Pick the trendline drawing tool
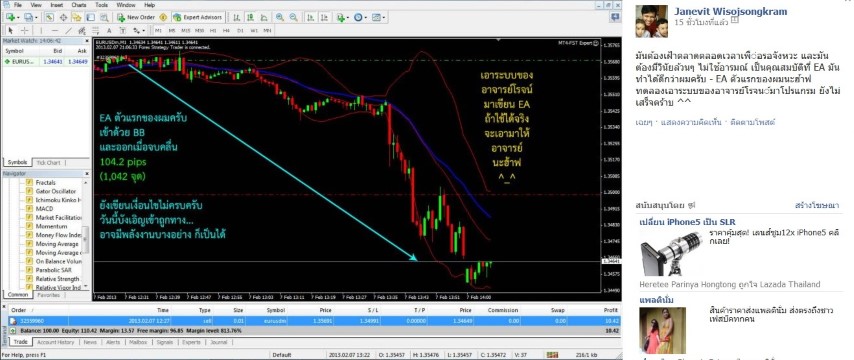 point(69,30)
